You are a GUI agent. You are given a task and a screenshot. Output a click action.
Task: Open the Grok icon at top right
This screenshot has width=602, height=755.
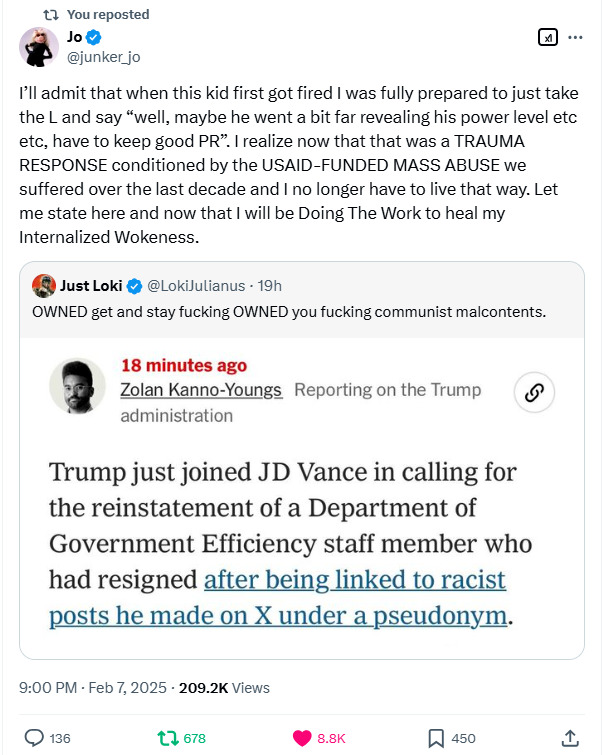547,38
